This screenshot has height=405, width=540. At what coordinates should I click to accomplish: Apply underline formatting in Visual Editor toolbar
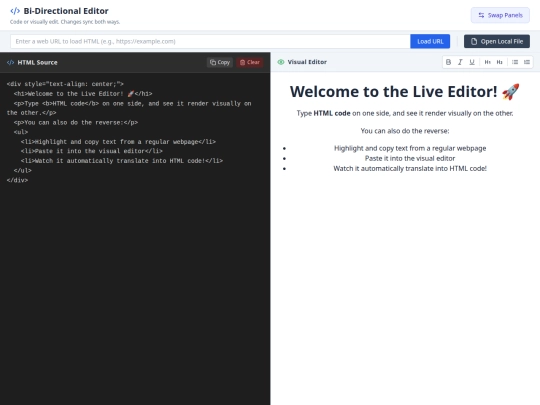click(x=472, y=62)
